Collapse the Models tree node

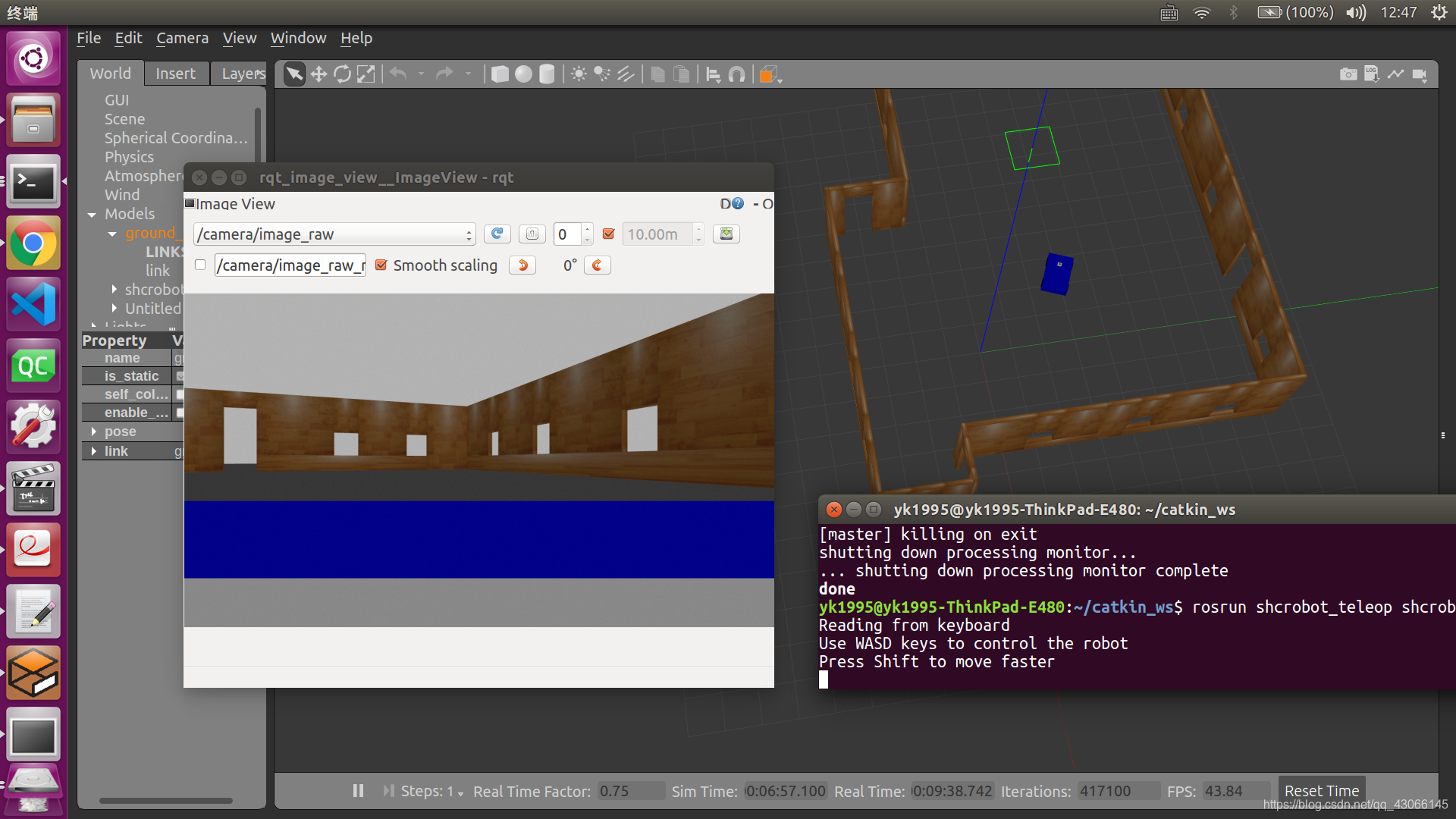click(x=92, y=215)
